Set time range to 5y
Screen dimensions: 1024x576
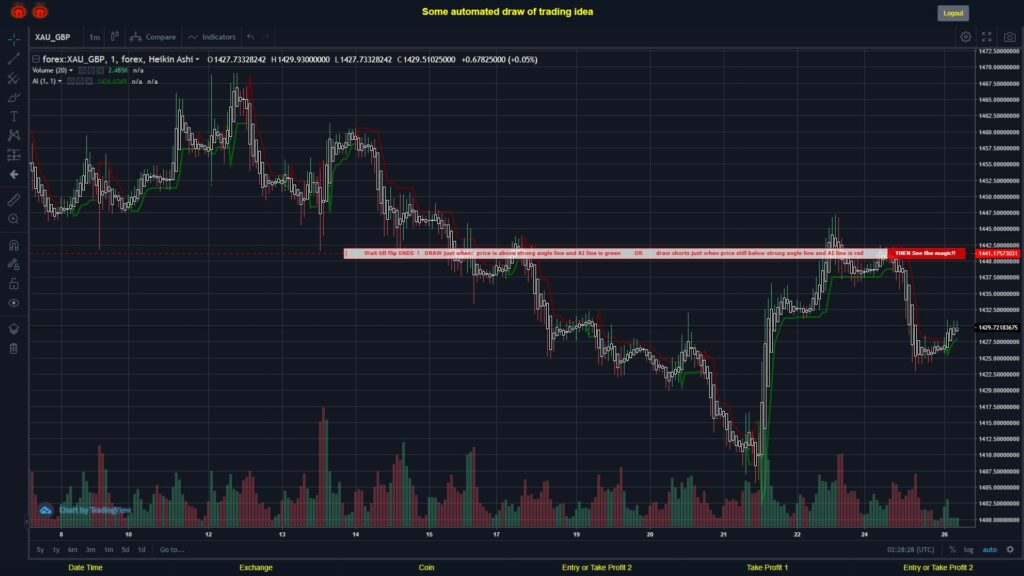point(40,550)
